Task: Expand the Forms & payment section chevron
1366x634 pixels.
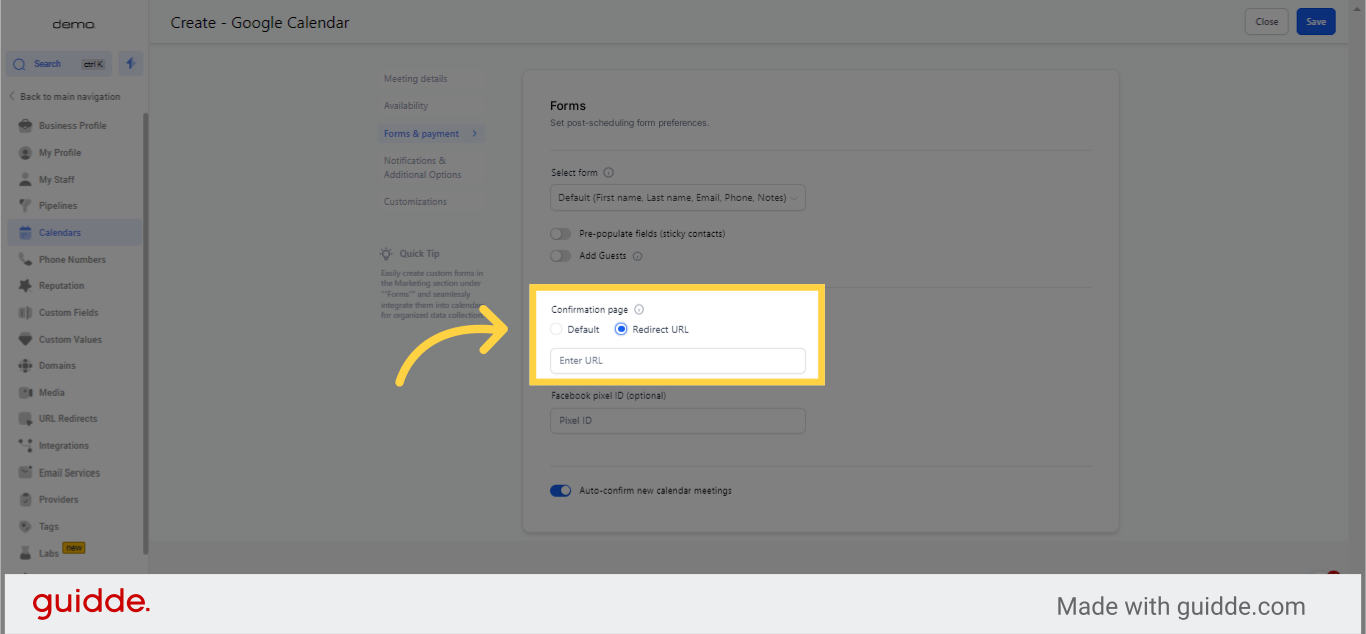Action: click(x=474, y=134)
